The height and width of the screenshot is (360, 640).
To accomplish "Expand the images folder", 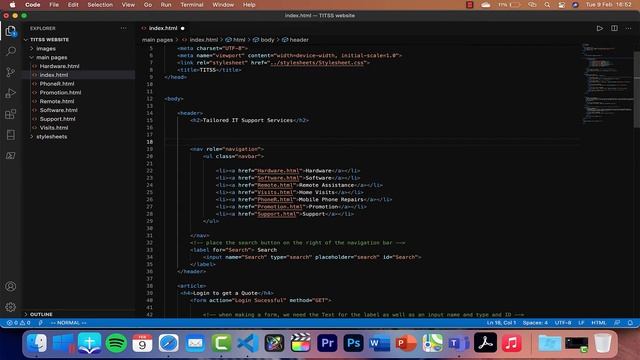I will click(46, 49).
